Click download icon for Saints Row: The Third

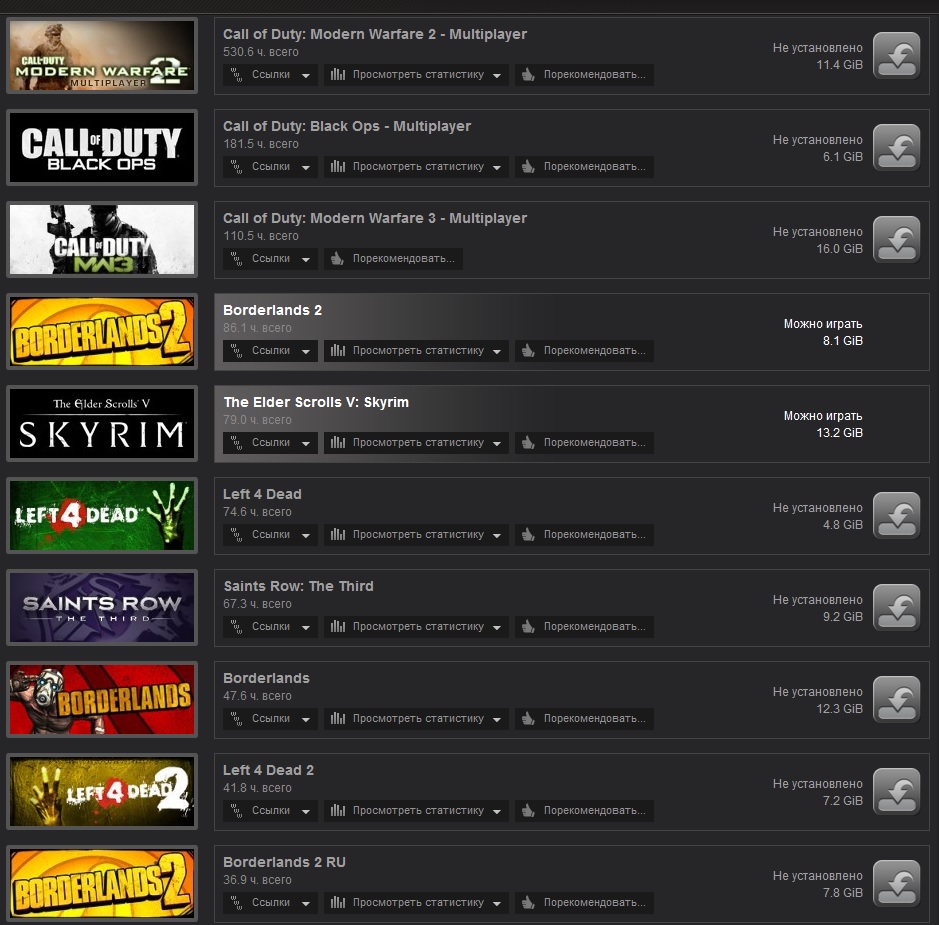tap(896, 608)
